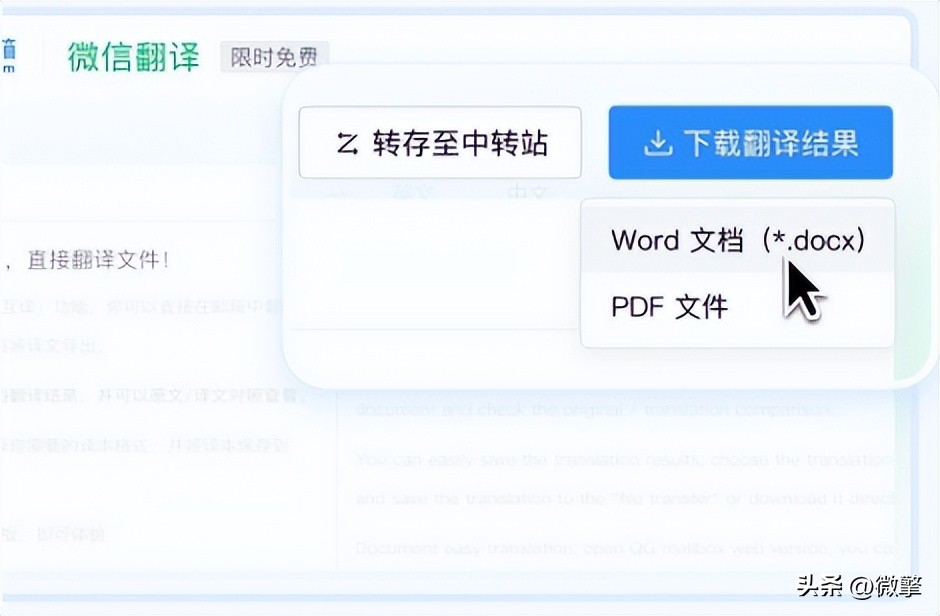Click the cursor-highlighted Word document icon row
This screenshot has height=616, width=940.
tap(737, 240)
